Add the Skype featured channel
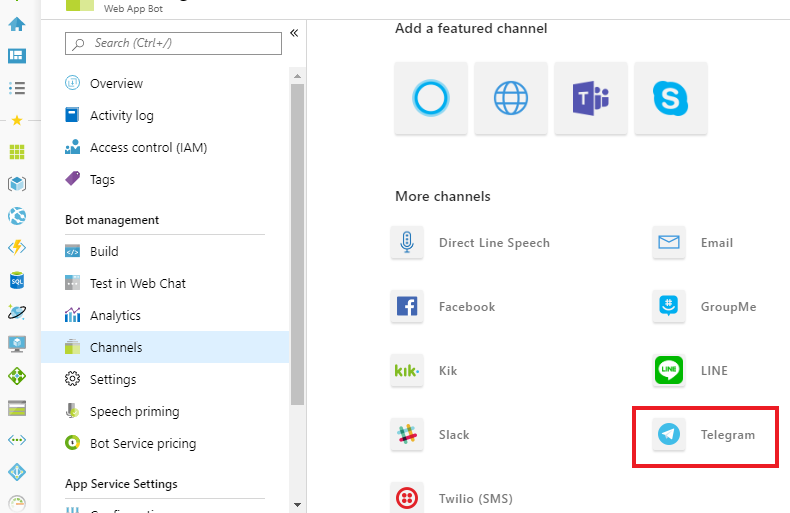Viewport: 790px width, 513px height. point(671,98)
